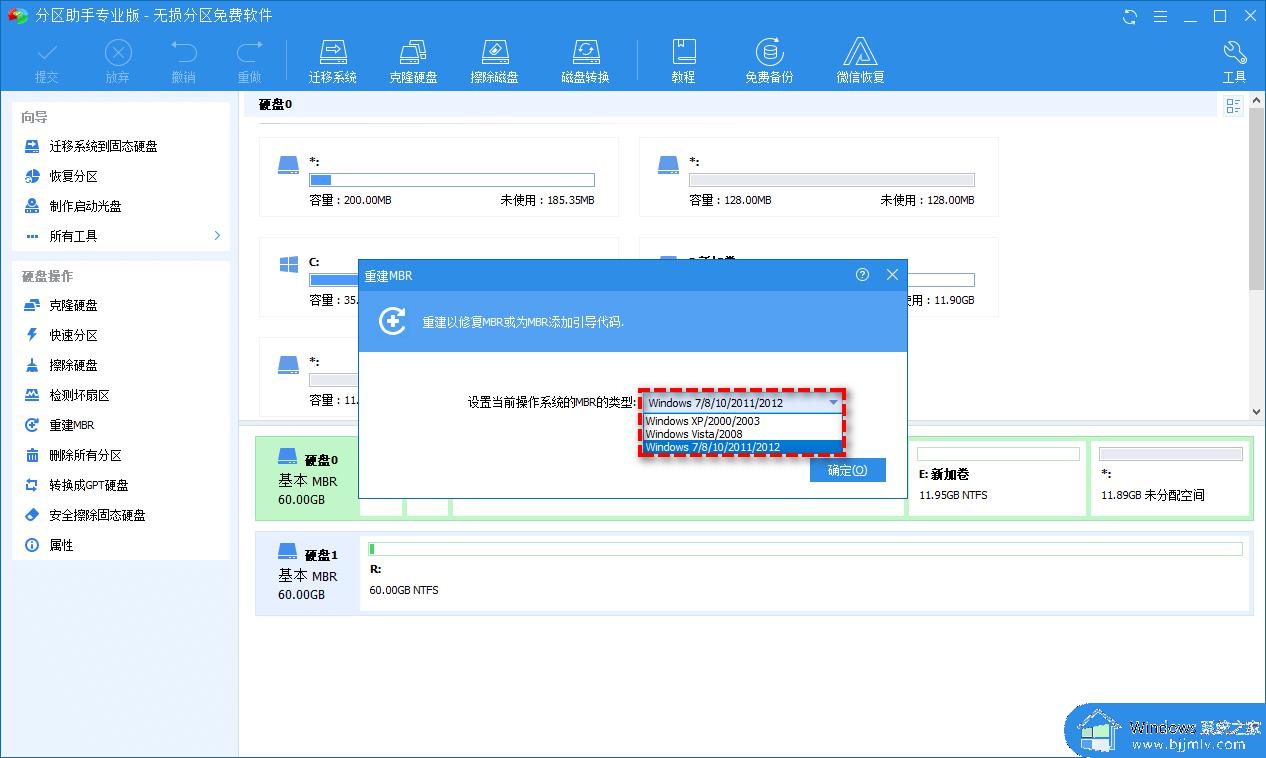1266x758 pixels.
Task: Select E: 新加卷 11.95GB NTFS block
Action: [997, 478]
